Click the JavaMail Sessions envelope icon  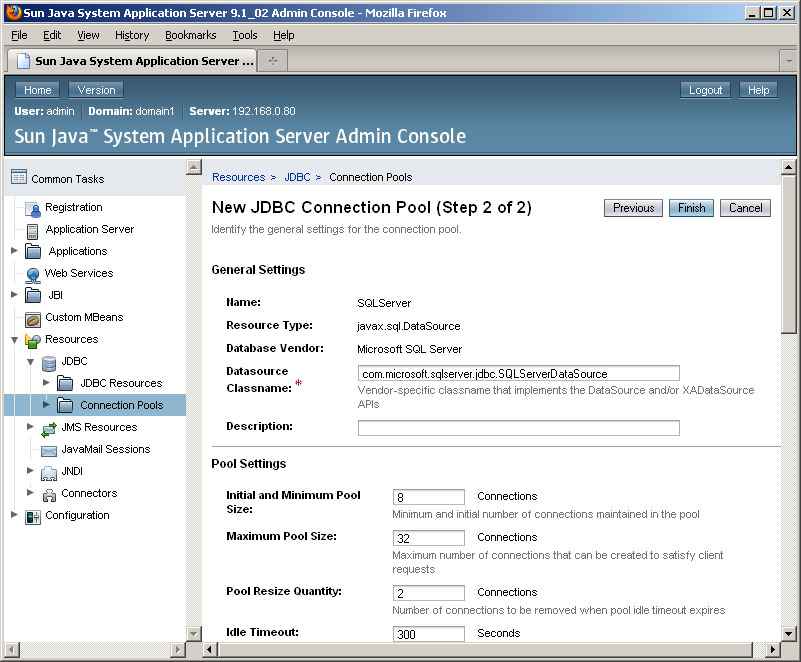coord(49,451)
